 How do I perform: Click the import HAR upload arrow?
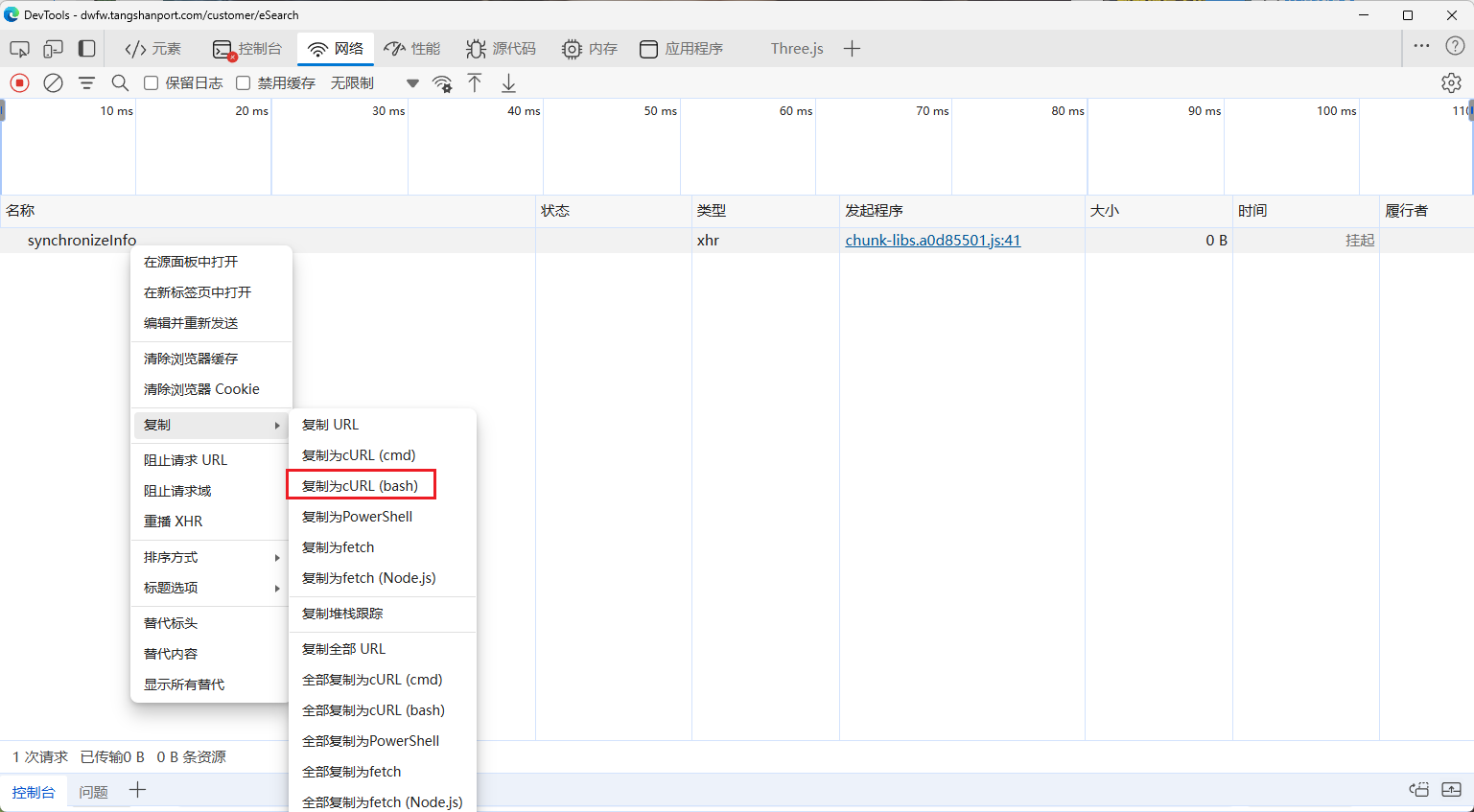[475, 83]
